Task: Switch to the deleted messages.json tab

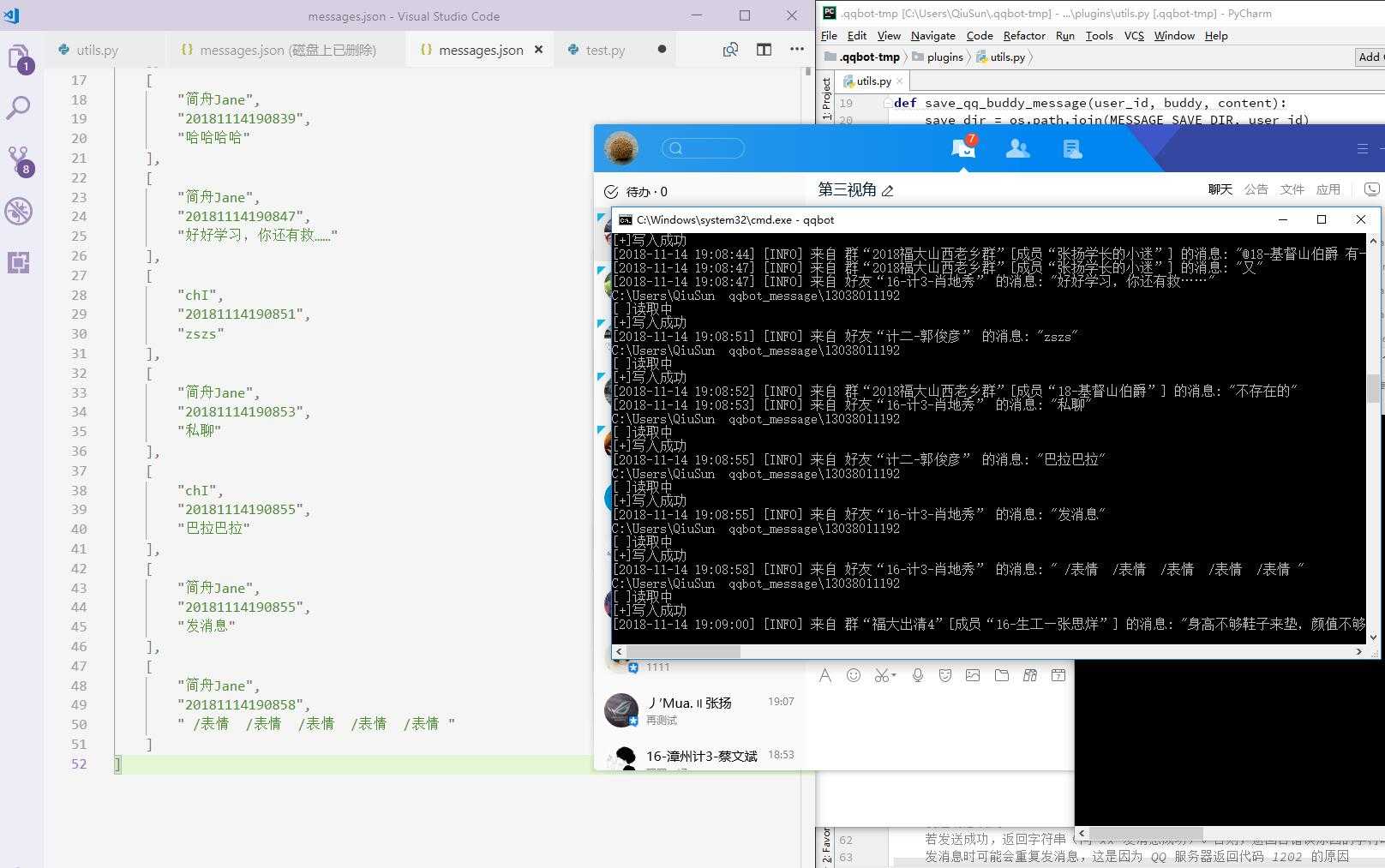Action: click(279, 50)
